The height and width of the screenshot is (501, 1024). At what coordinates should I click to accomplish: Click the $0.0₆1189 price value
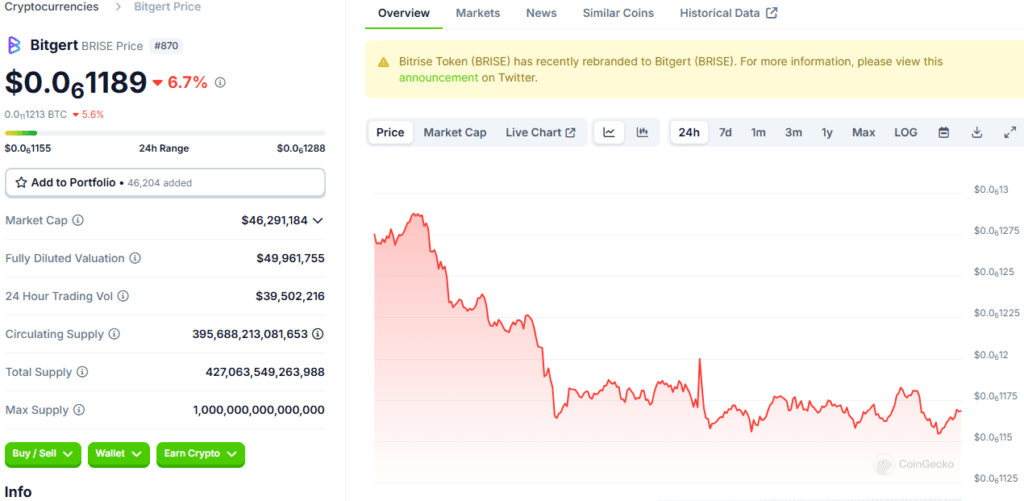pos(76,82)
